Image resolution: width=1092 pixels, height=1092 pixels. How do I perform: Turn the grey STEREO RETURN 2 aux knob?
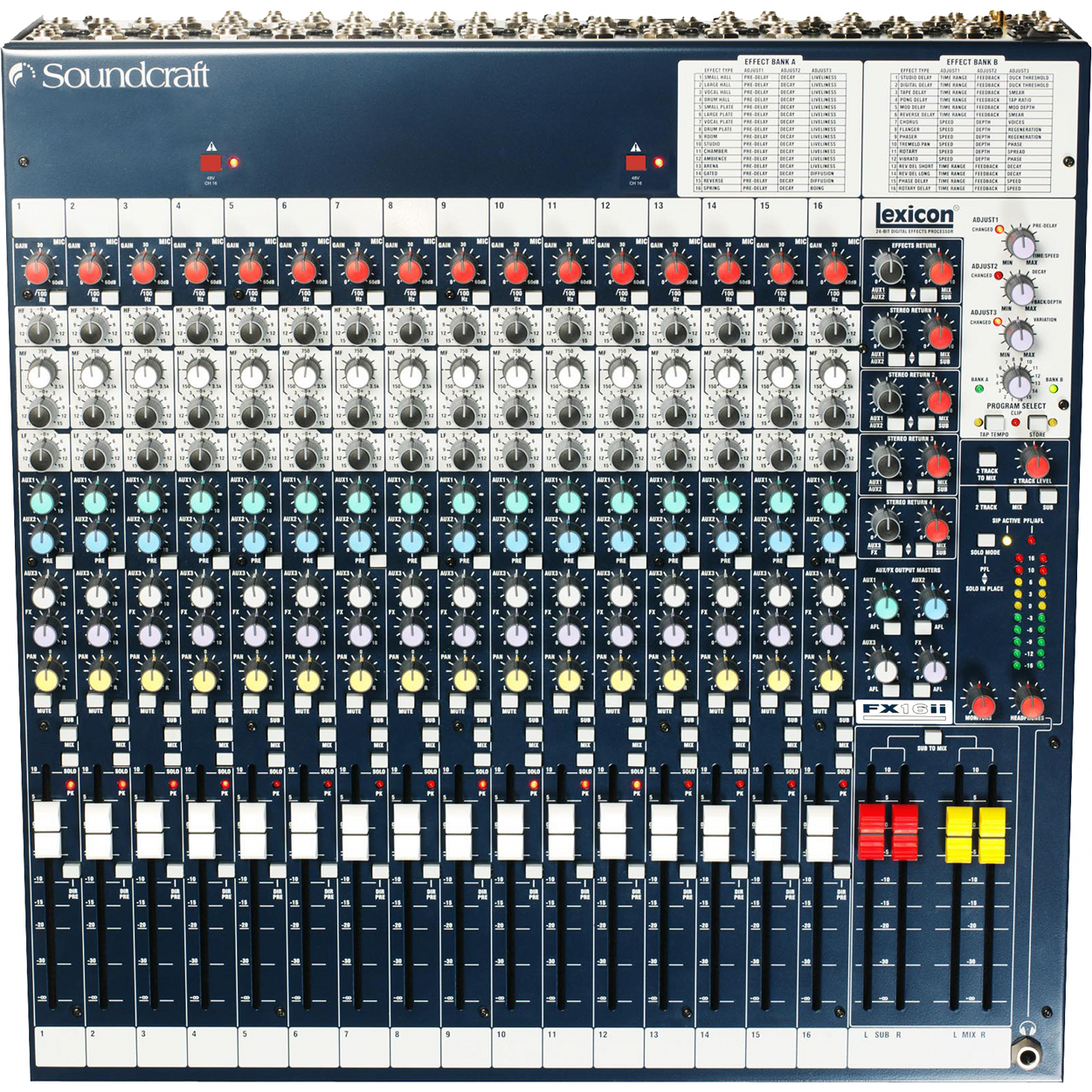[888, 399]
